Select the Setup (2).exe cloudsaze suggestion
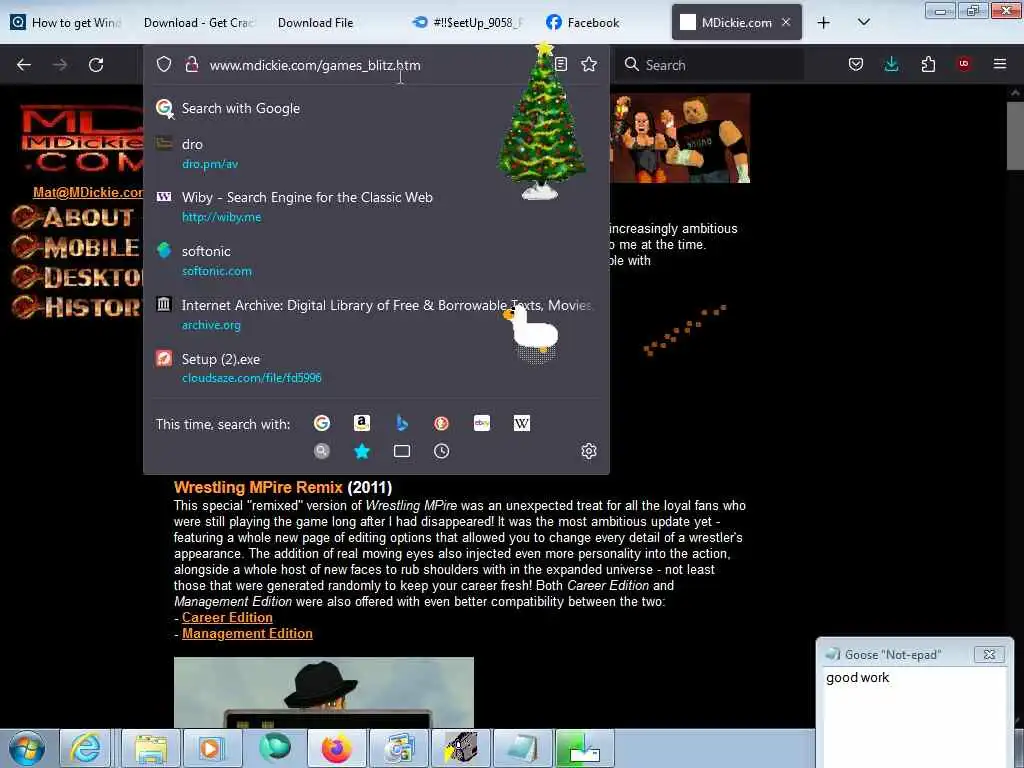 click(x=376, y=368)
